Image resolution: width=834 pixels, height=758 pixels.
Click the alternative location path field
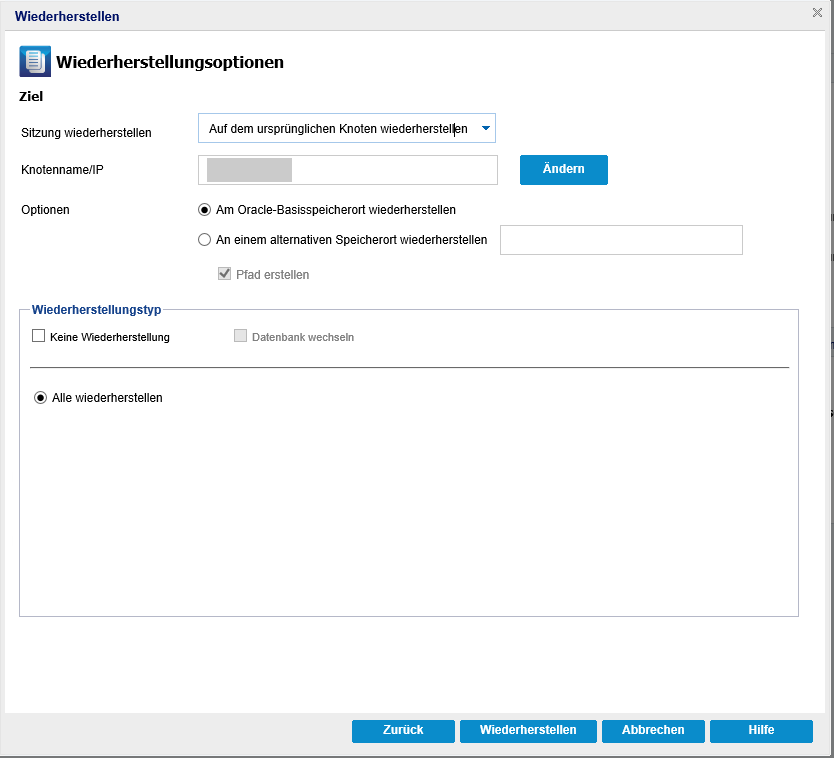(621, 240)
